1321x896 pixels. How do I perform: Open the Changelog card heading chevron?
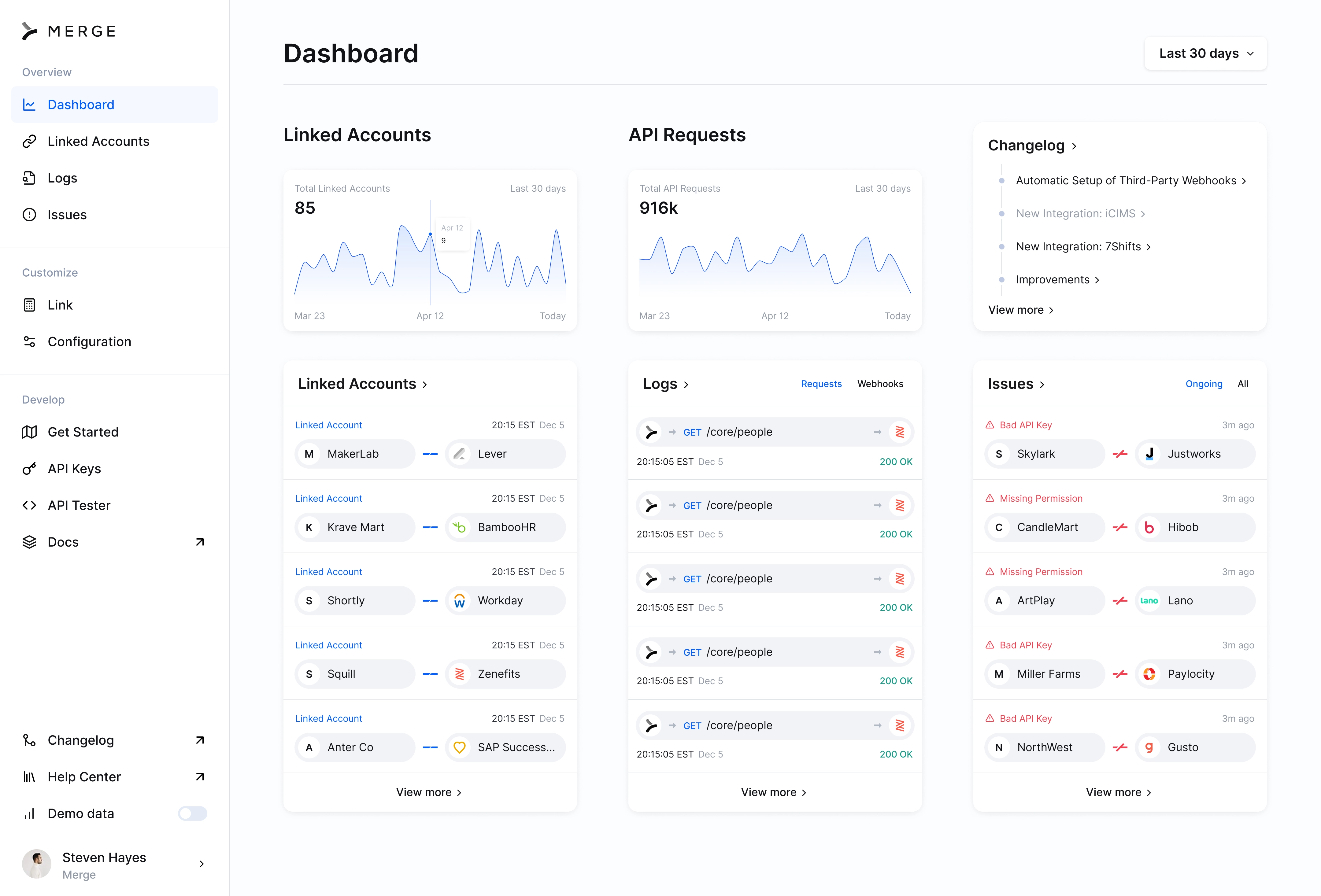(x=1074, y=146)
